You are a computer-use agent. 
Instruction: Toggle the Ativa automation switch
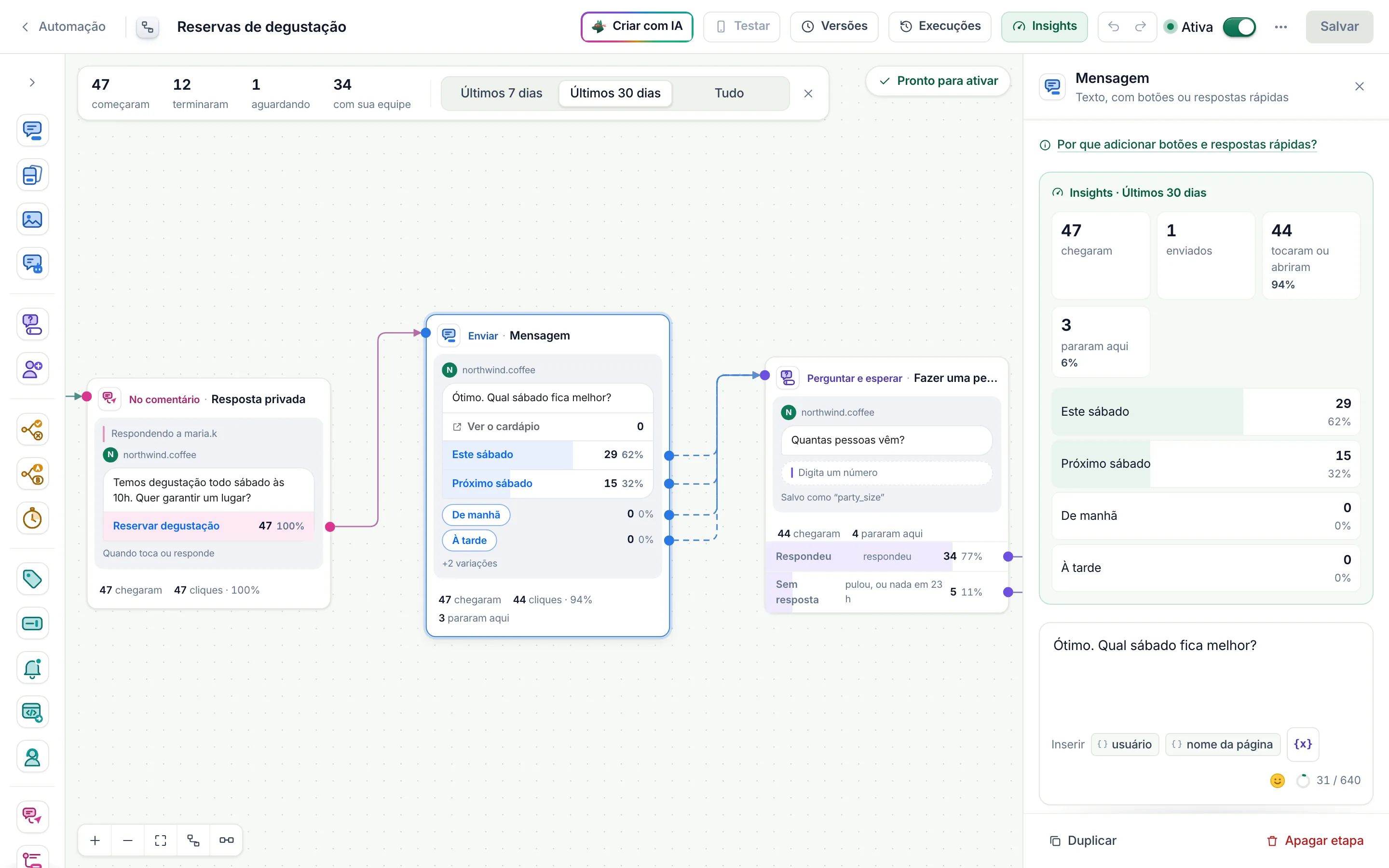point(1239,27)
